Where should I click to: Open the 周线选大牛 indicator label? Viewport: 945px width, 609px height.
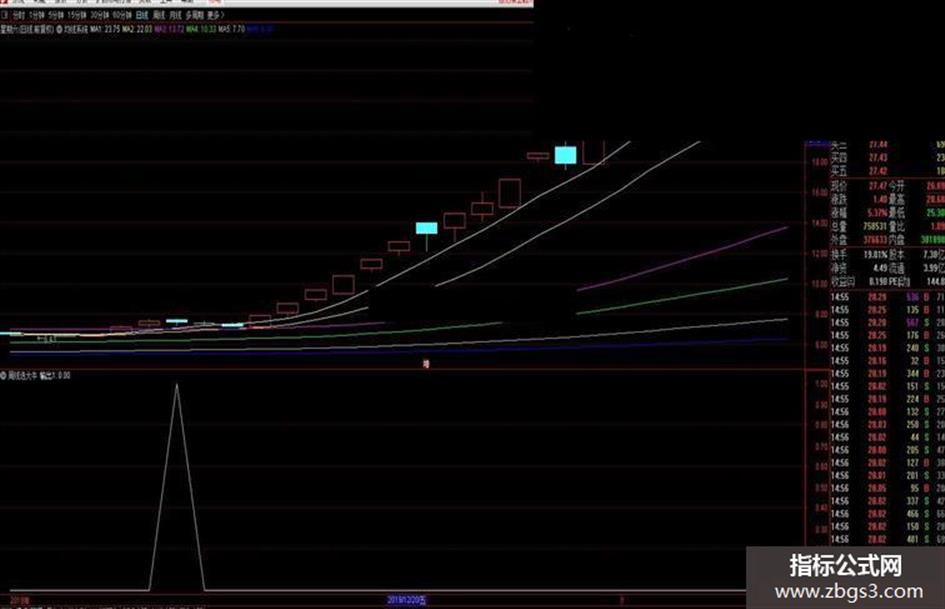[x=22, y=375]
